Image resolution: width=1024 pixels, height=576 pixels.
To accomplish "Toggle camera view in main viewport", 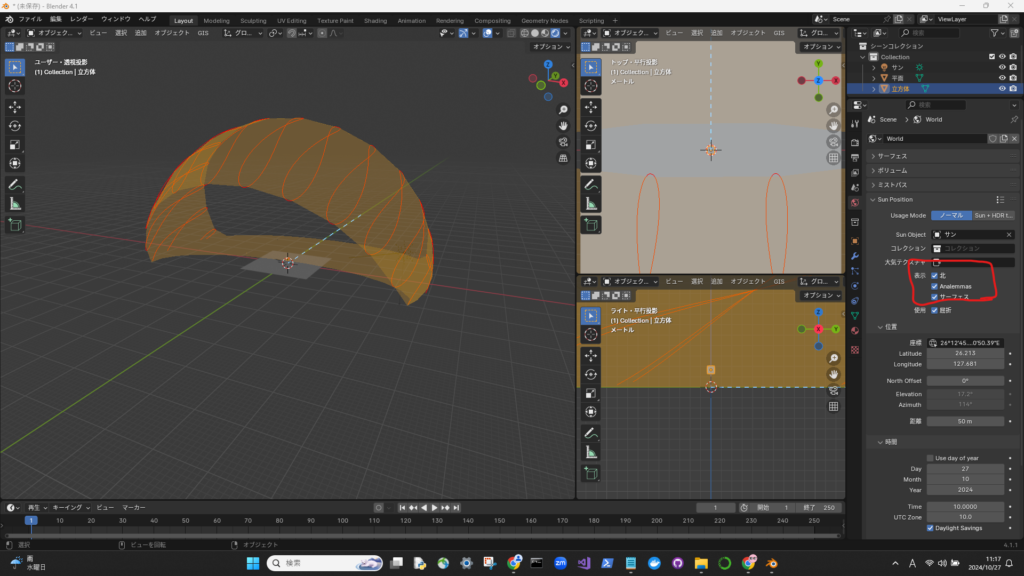I will [x=564, y=141].
